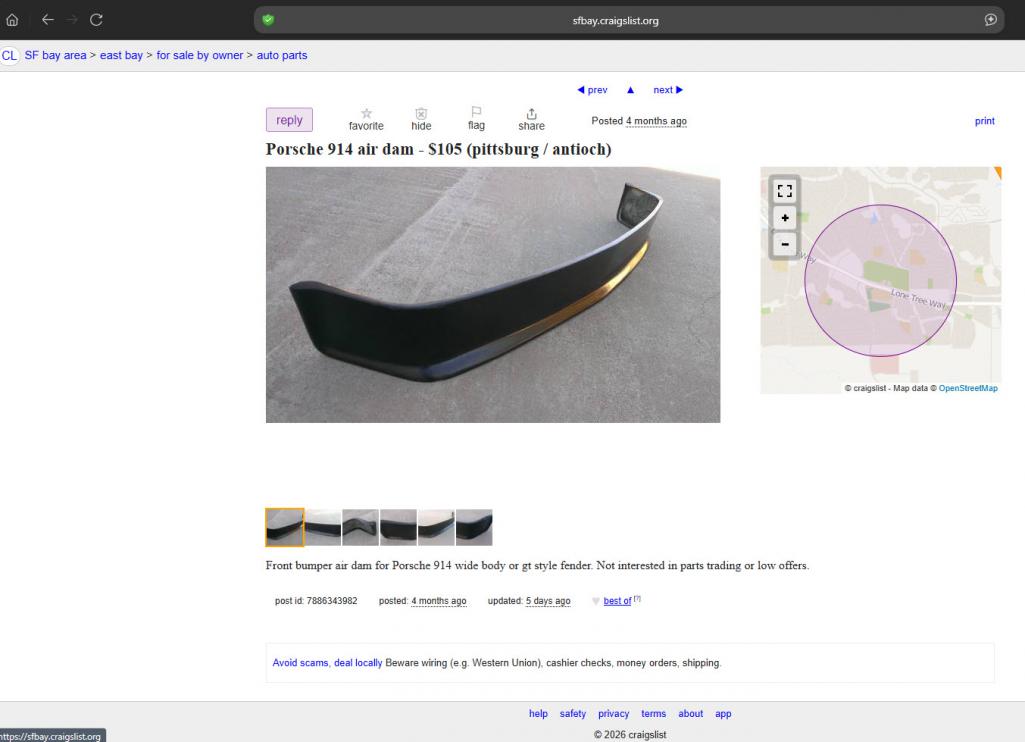Hide this posting with hide icon
This screenshot has height=742, width=1025.
421,114
